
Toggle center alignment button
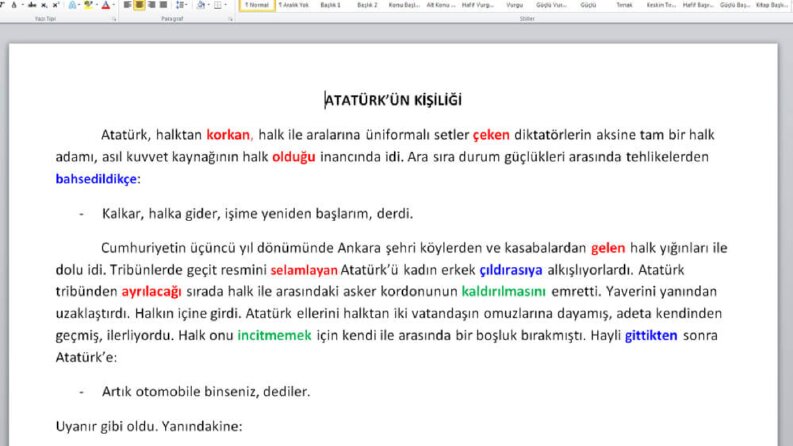[139, 5]
